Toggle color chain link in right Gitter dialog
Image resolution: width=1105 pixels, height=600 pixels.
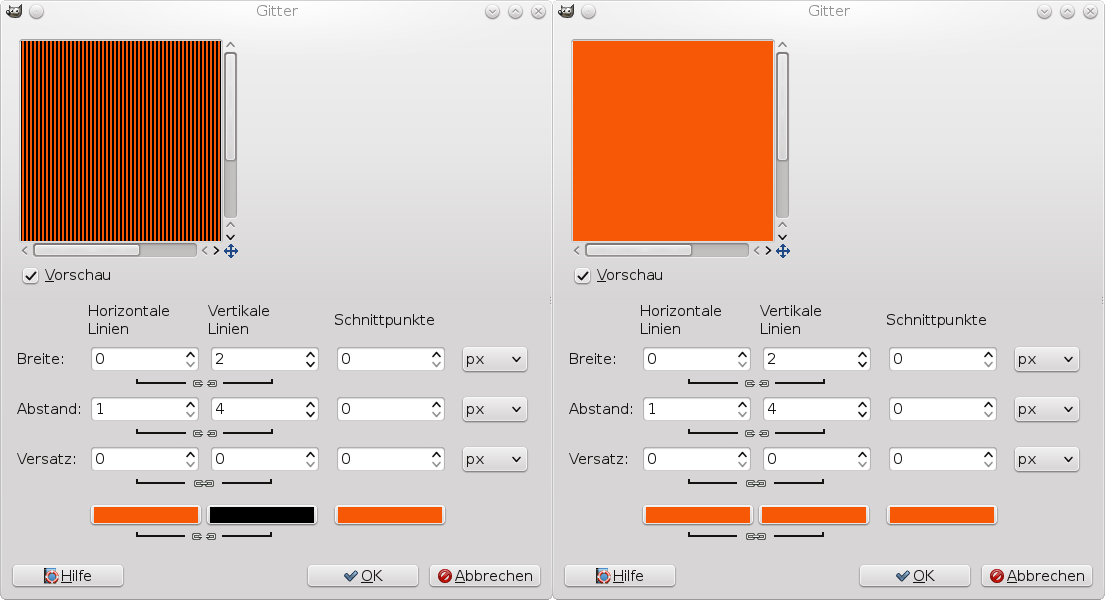coord(755,537)
